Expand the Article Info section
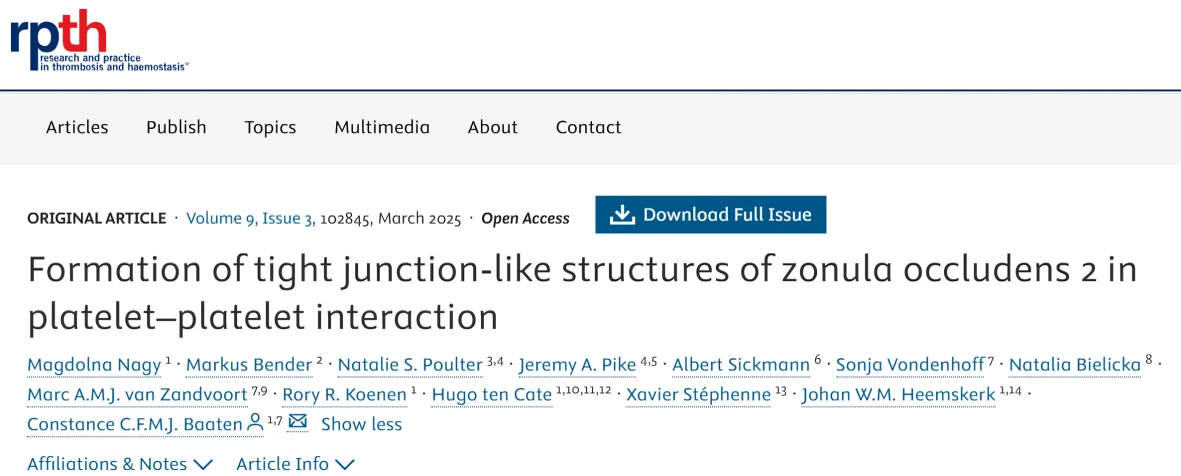 click(295, 464)
